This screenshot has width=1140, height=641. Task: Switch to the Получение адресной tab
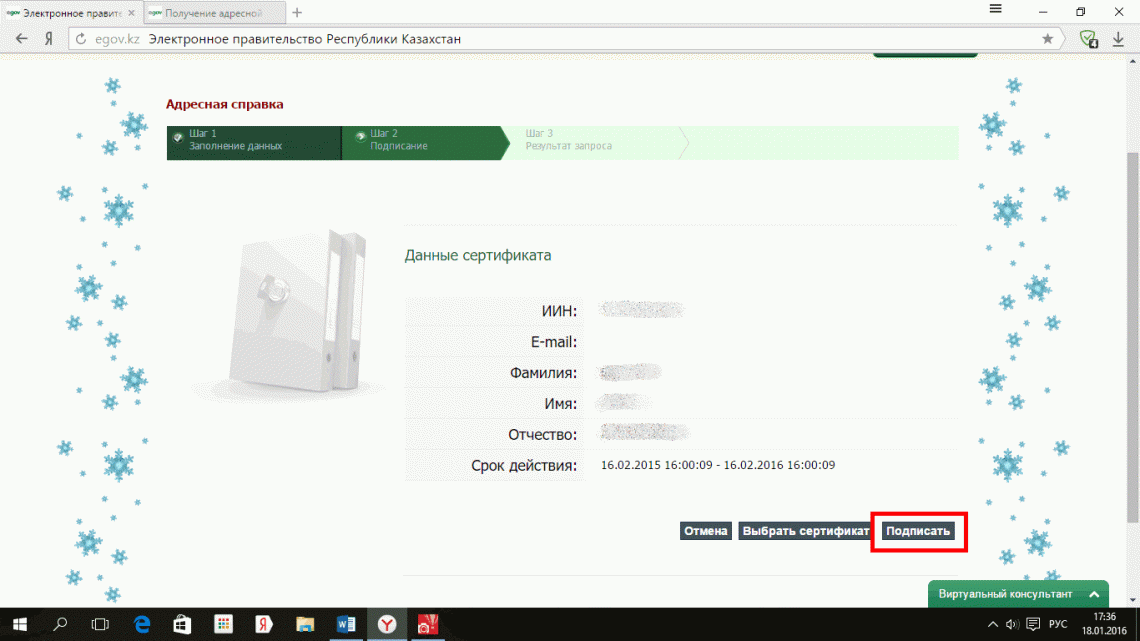(212, 13)
